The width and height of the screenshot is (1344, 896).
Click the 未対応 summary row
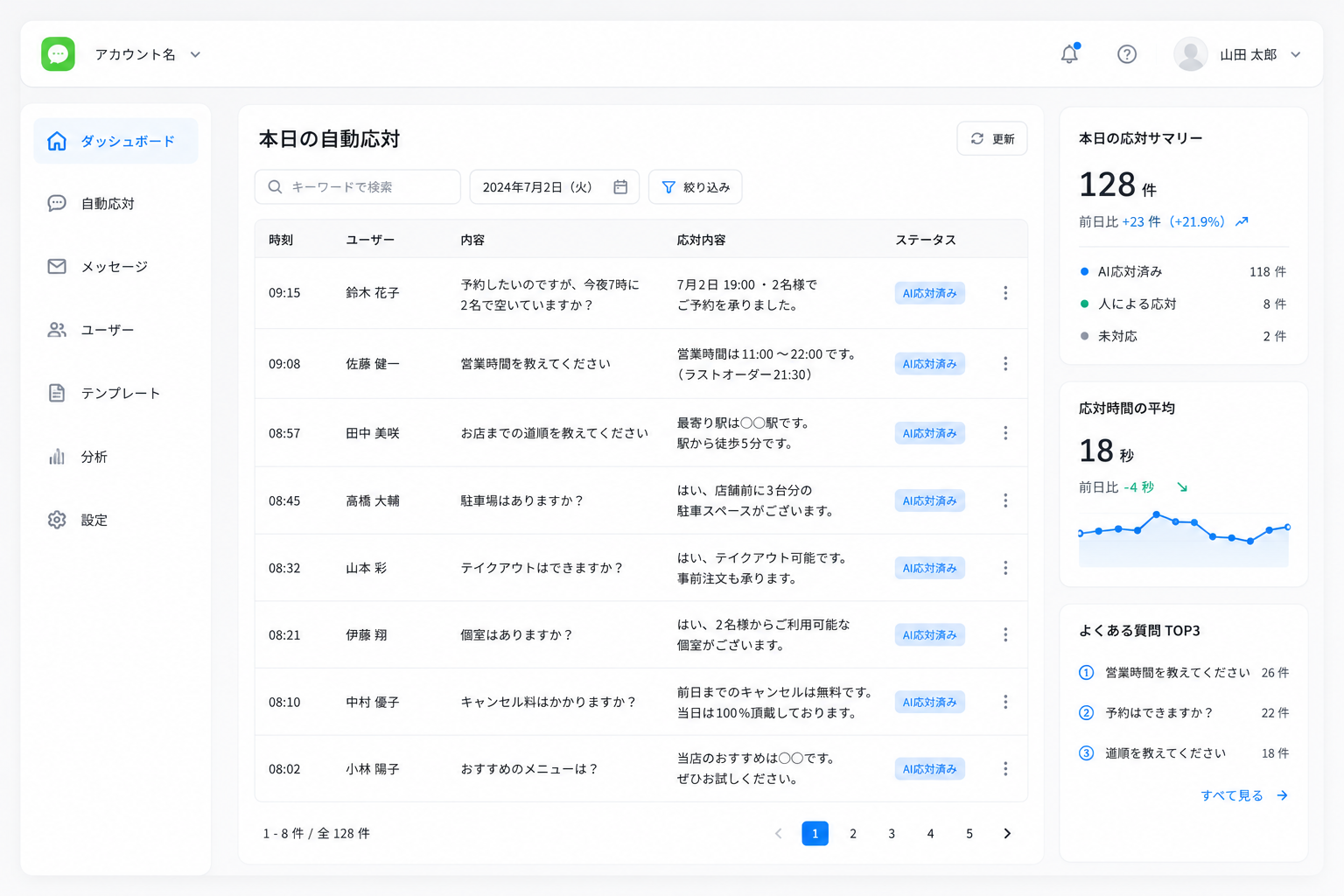[x=1183, y=336]
